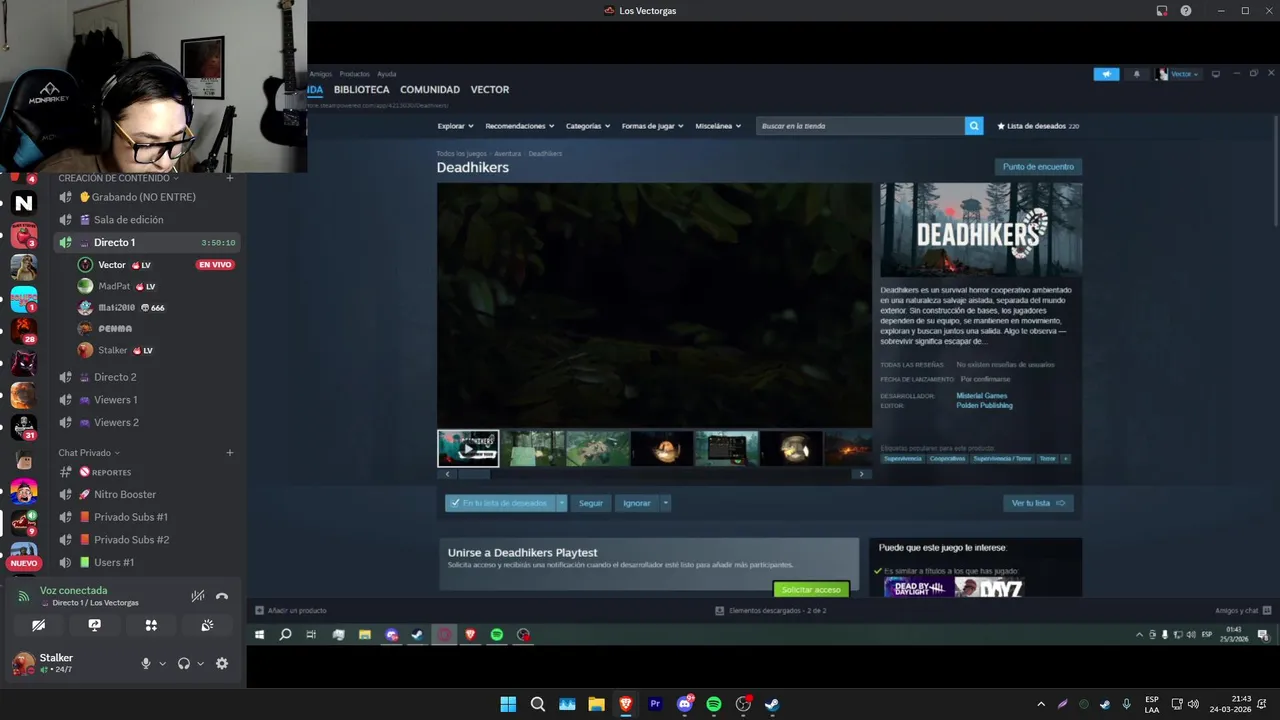Open BIBLIOTECA tab in Steam
1280x720 pixels.
point(361,90)
